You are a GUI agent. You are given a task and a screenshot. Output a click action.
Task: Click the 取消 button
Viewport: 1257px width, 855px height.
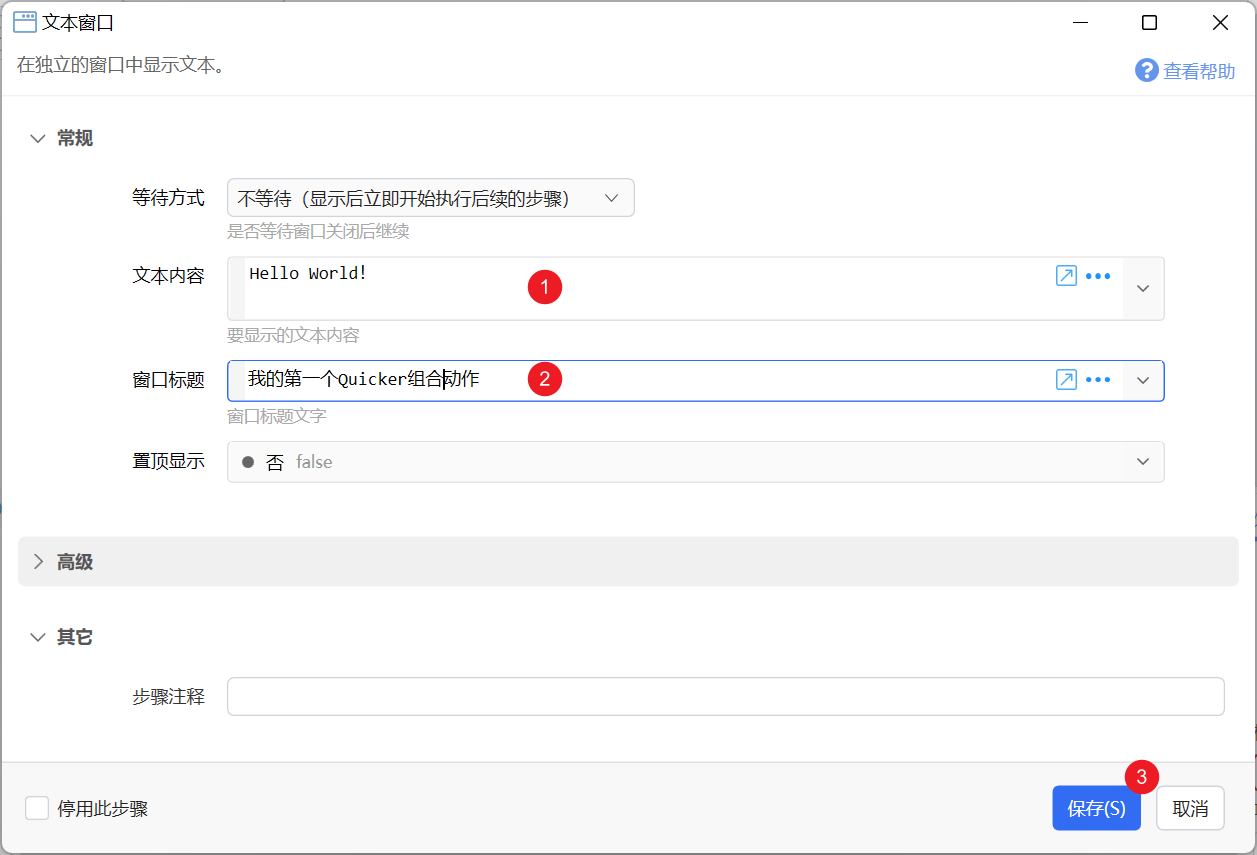1190,808
